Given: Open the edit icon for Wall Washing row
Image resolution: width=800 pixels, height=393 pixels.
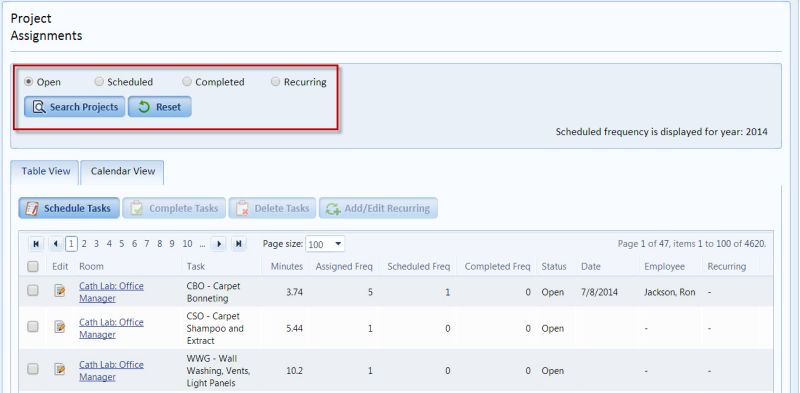Looking at the screenshot, I should click(x=60, y=369).
